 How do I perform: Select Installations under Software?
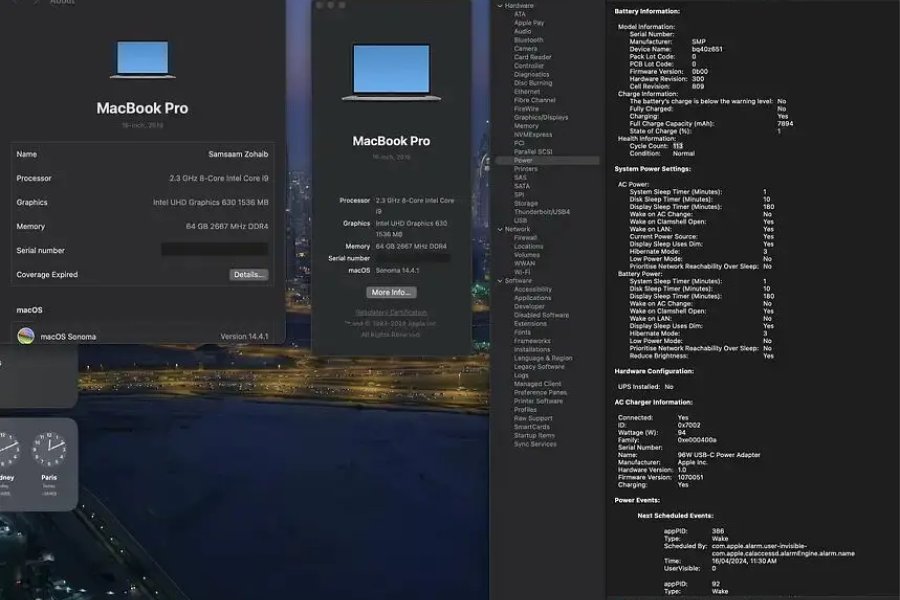tap(532, 350)
